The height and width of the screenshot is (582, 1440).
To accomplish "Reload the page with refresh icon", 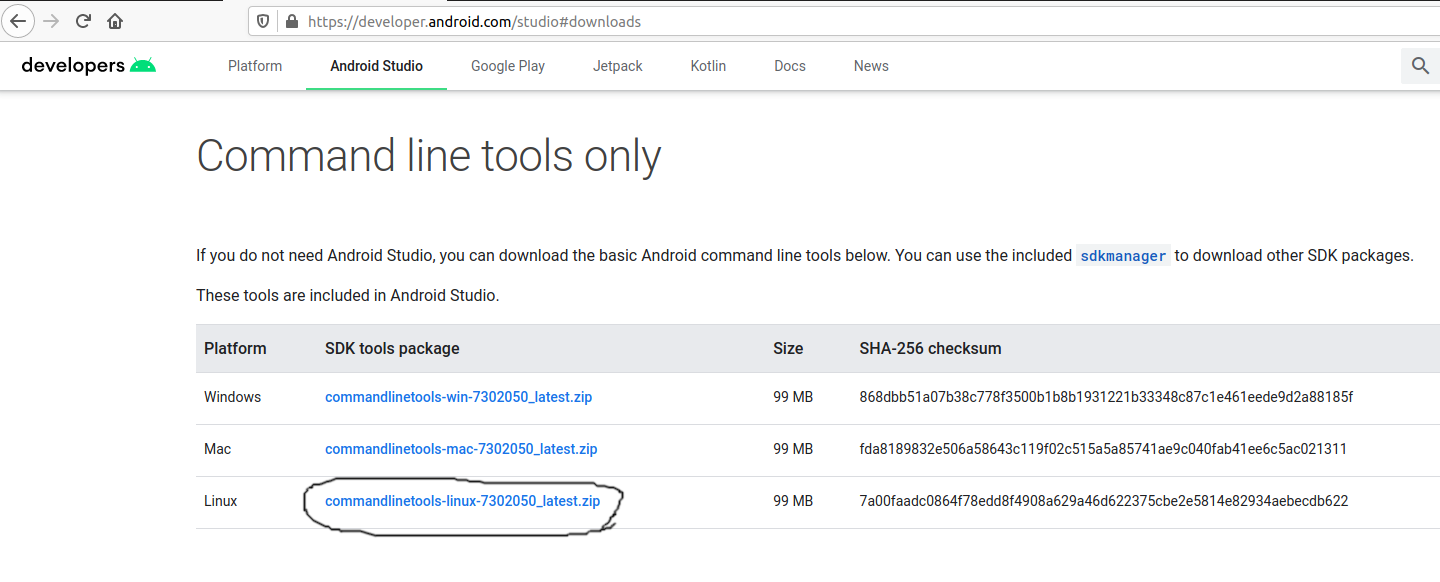I will [x=83, y=21].
